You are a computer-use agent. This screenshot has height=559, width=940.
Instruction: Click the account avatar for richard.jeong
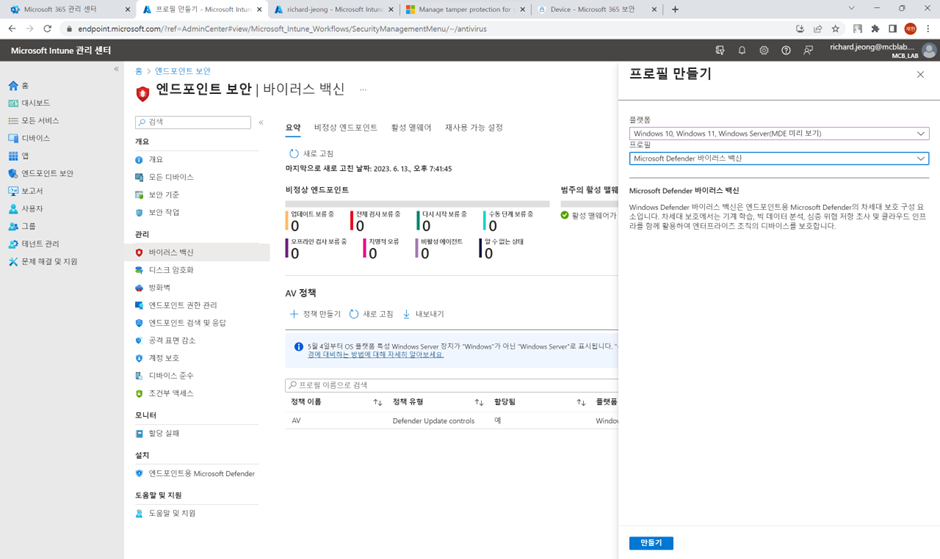click(929, 50)
